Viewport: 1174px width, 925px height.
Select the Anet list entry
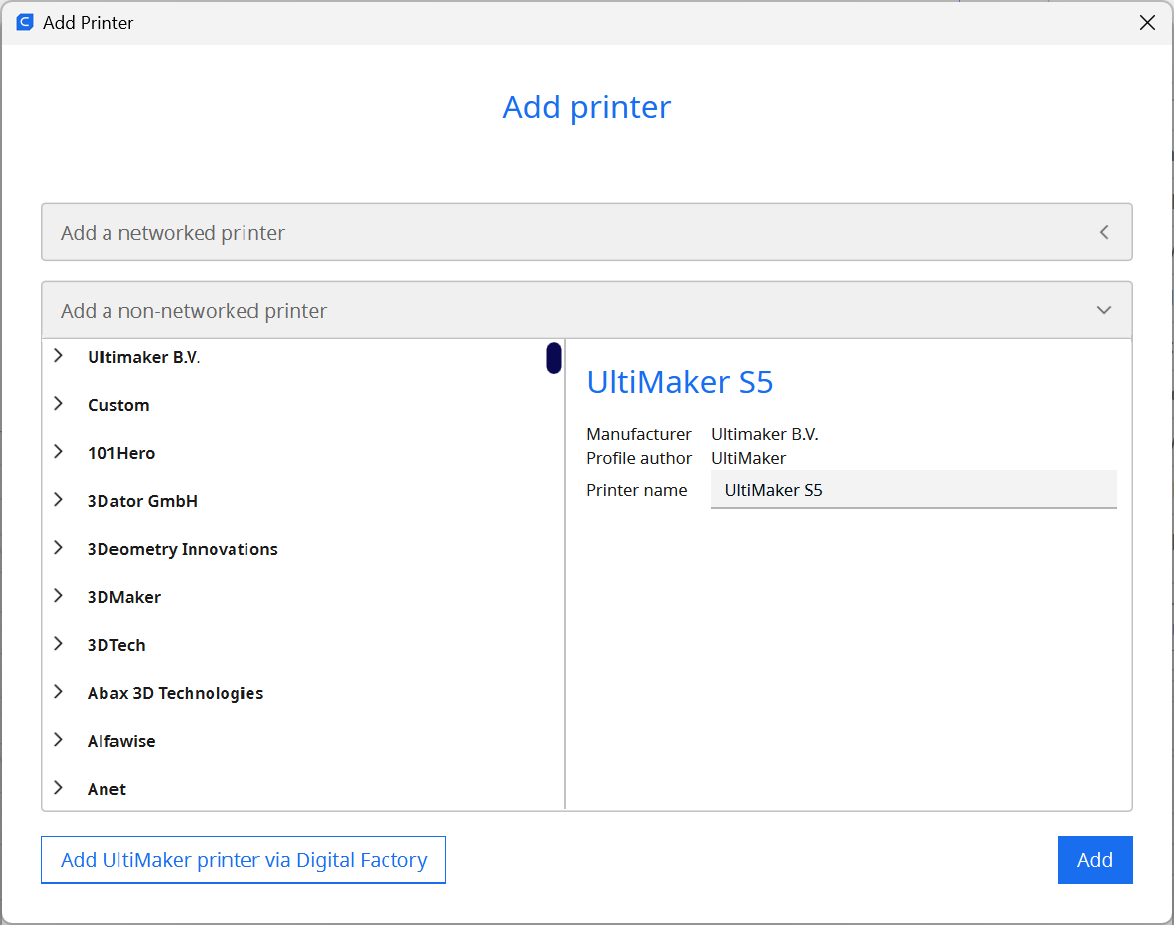pos(106,789)
